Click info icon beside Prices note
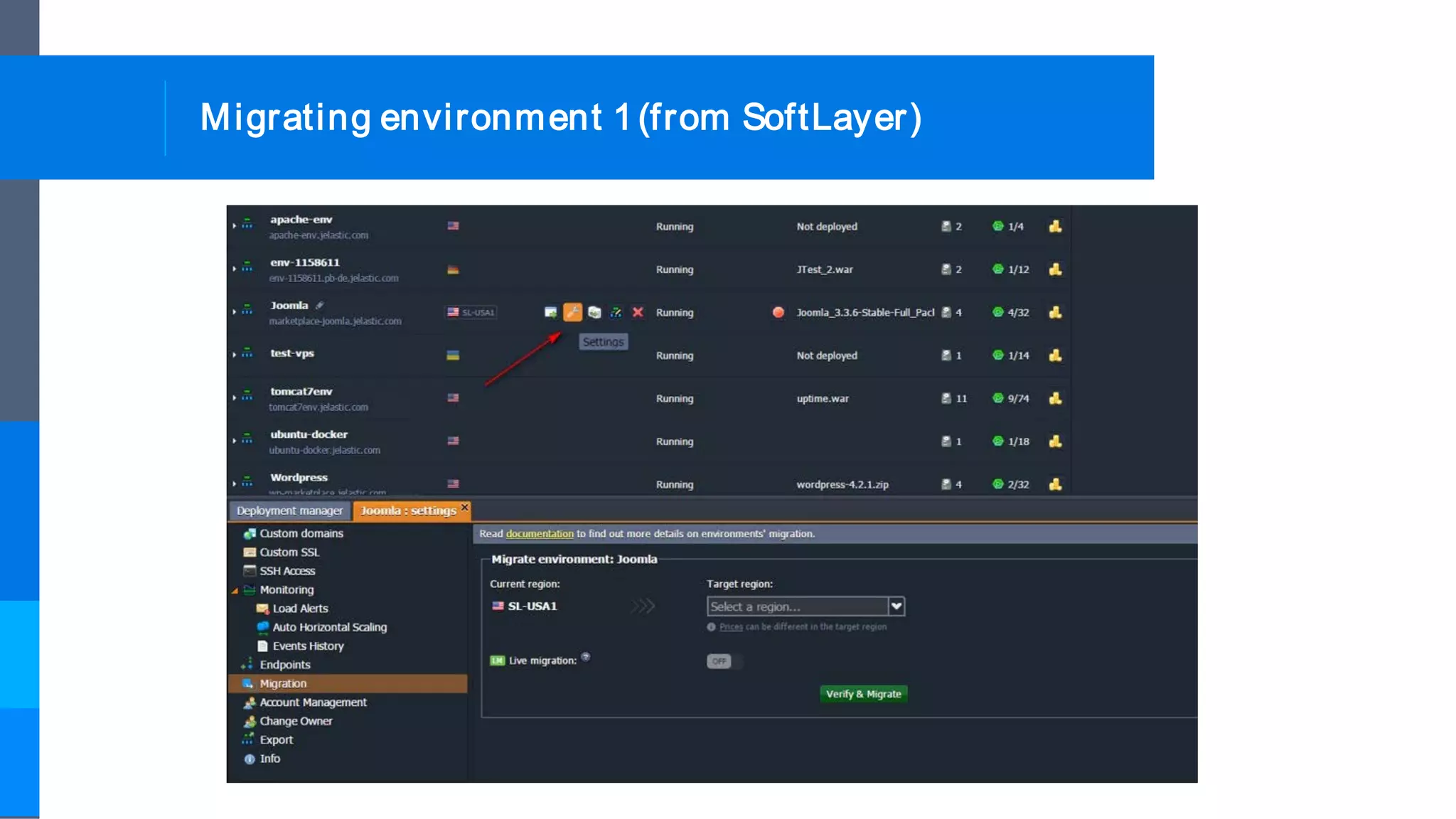 pos(711,627)
